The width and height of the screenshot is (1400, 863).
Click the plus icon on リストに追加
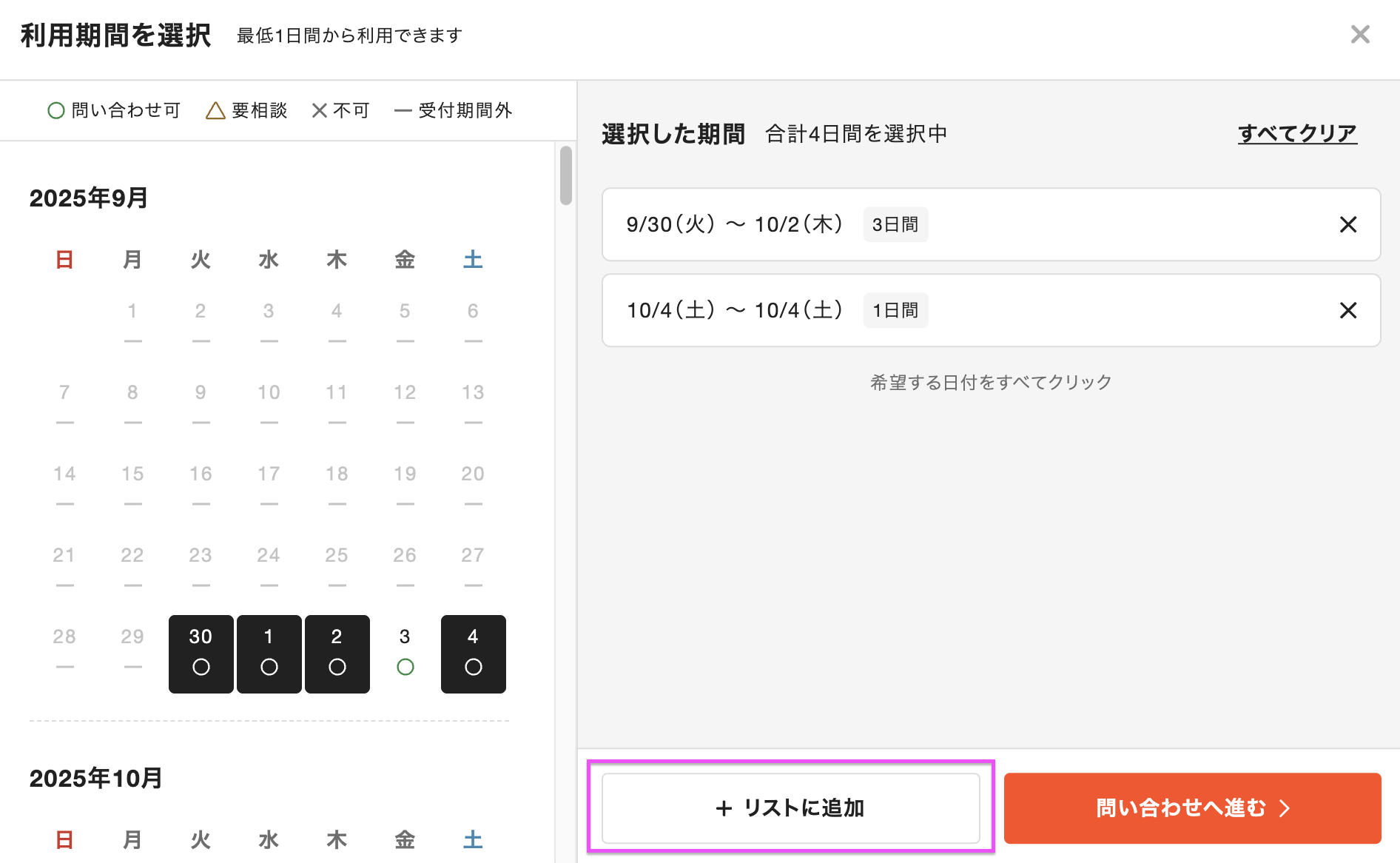pos(721,808)
